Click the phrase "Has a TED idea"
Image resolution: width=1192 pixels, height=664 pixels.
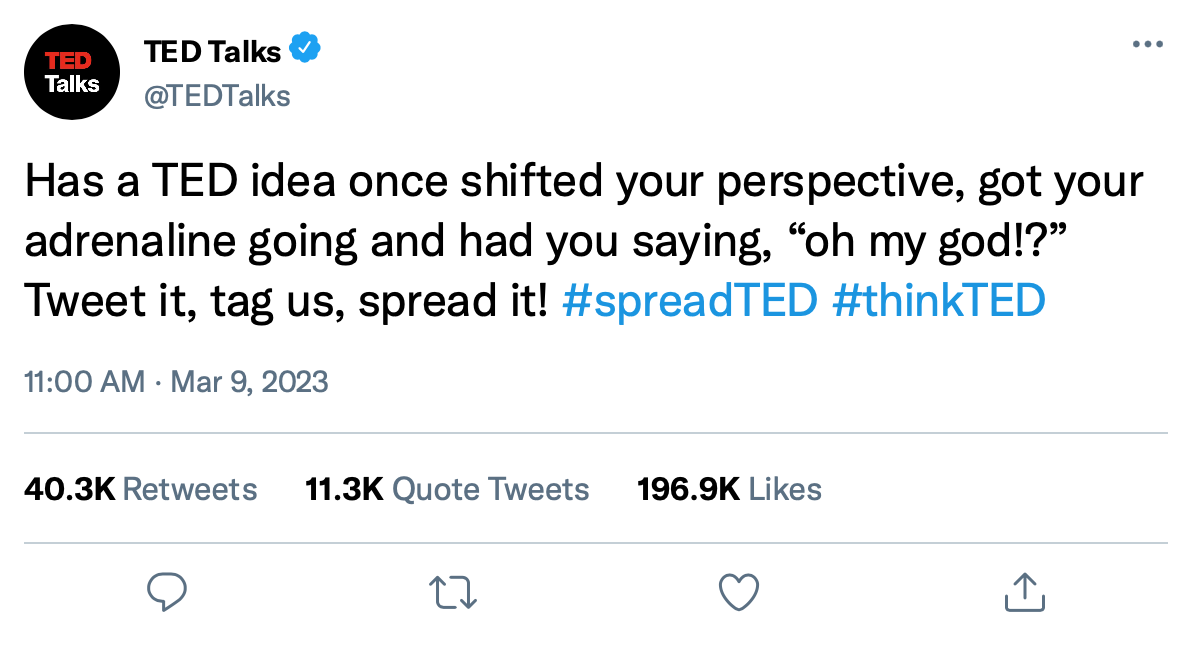tap(140, 183)
